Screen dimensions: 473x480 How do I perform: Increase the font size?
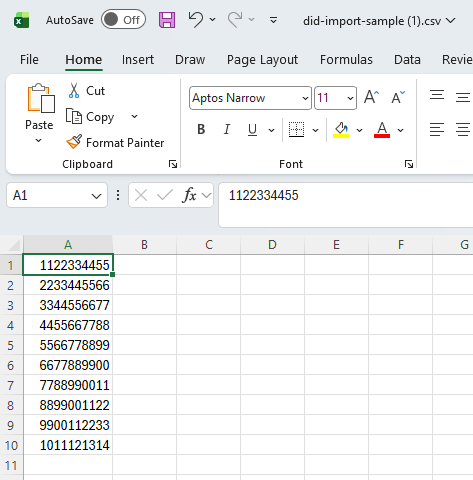click(x=371, y=97)
